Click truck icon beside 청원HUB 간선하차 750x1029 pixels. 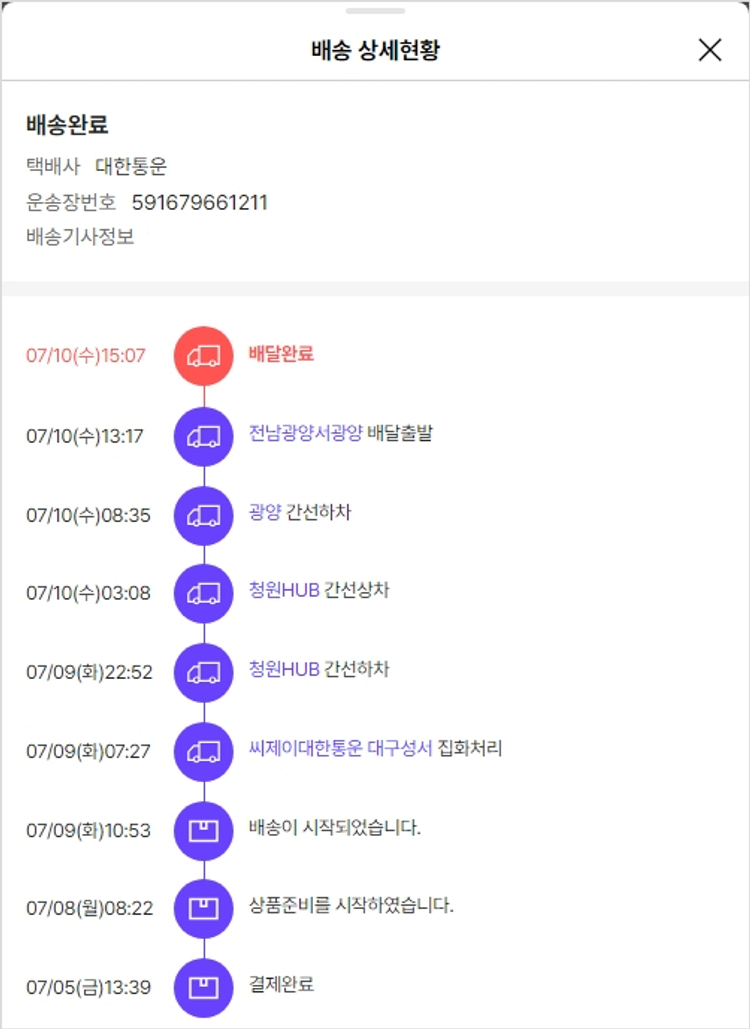pos(204,672)
